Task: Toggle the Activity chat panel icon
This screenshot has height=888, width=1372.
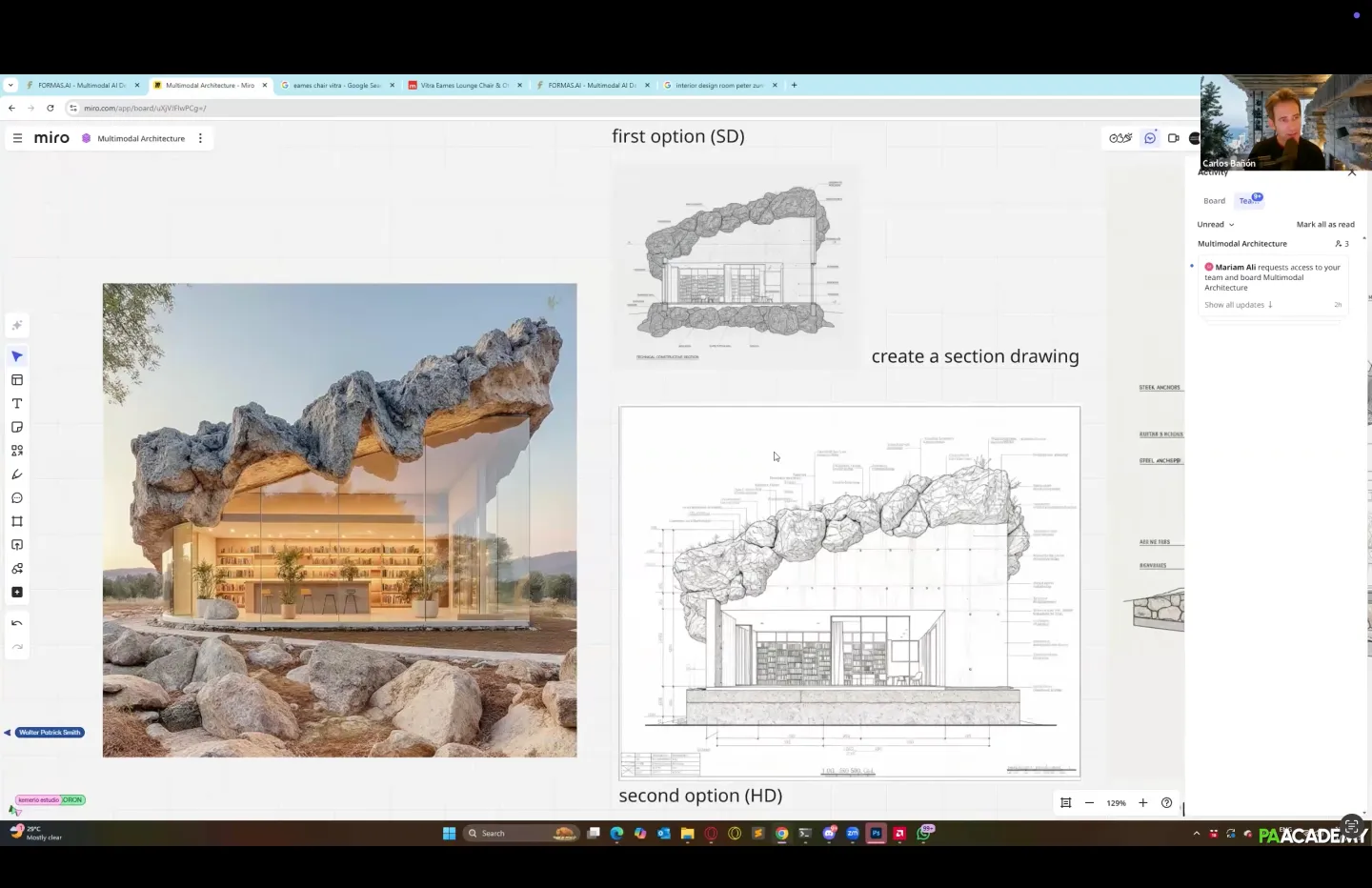Action: point(1150,138)
